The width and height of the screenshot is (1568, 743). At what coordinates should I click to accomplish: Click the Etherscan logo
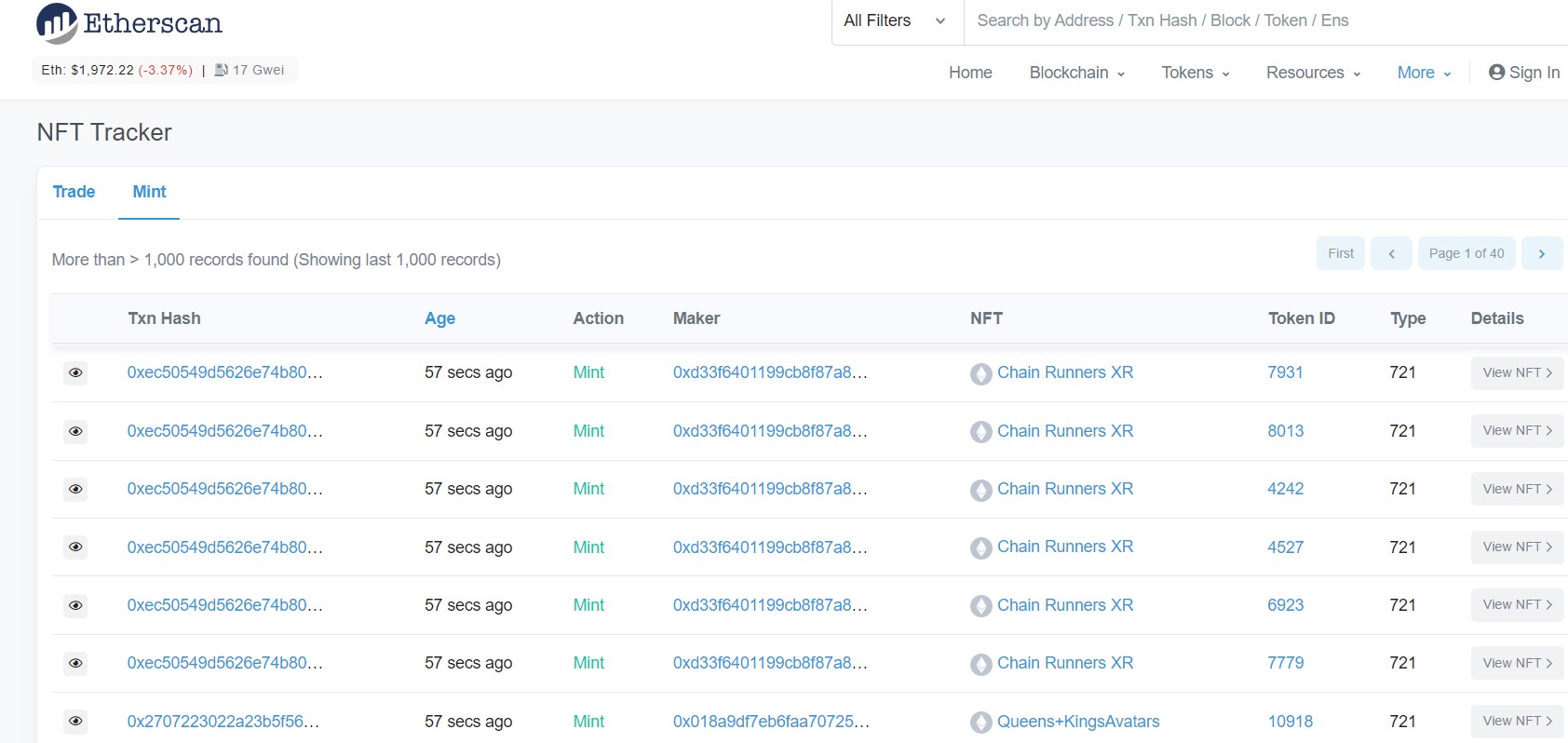(x=129, y=23)
